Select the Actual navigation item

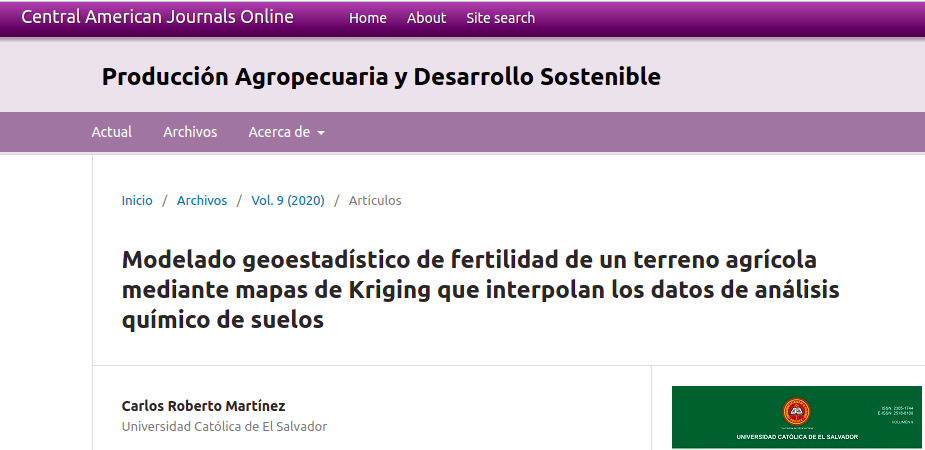click(111, 132)
